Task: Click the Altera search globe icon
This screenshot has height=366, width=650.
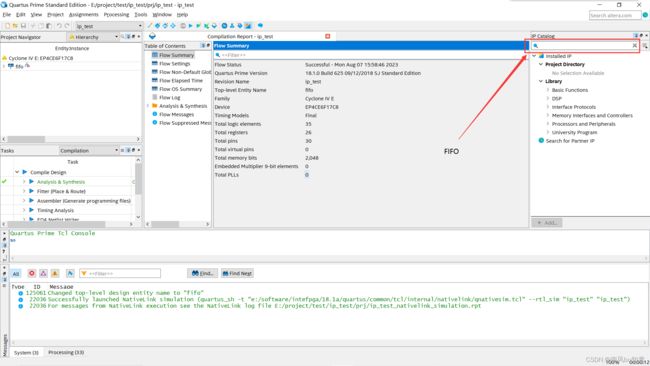Action: (x=645, y=15)
